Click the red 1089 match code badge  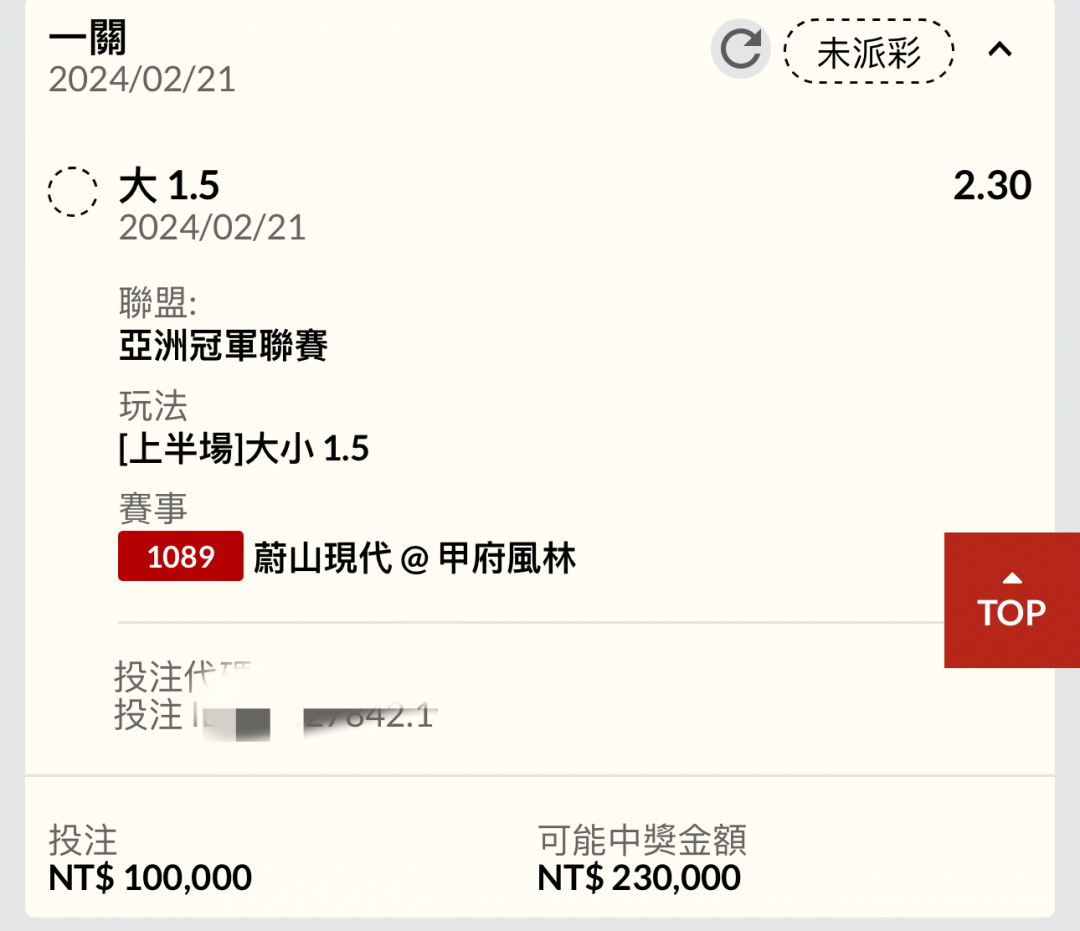[x=180, y=556]
